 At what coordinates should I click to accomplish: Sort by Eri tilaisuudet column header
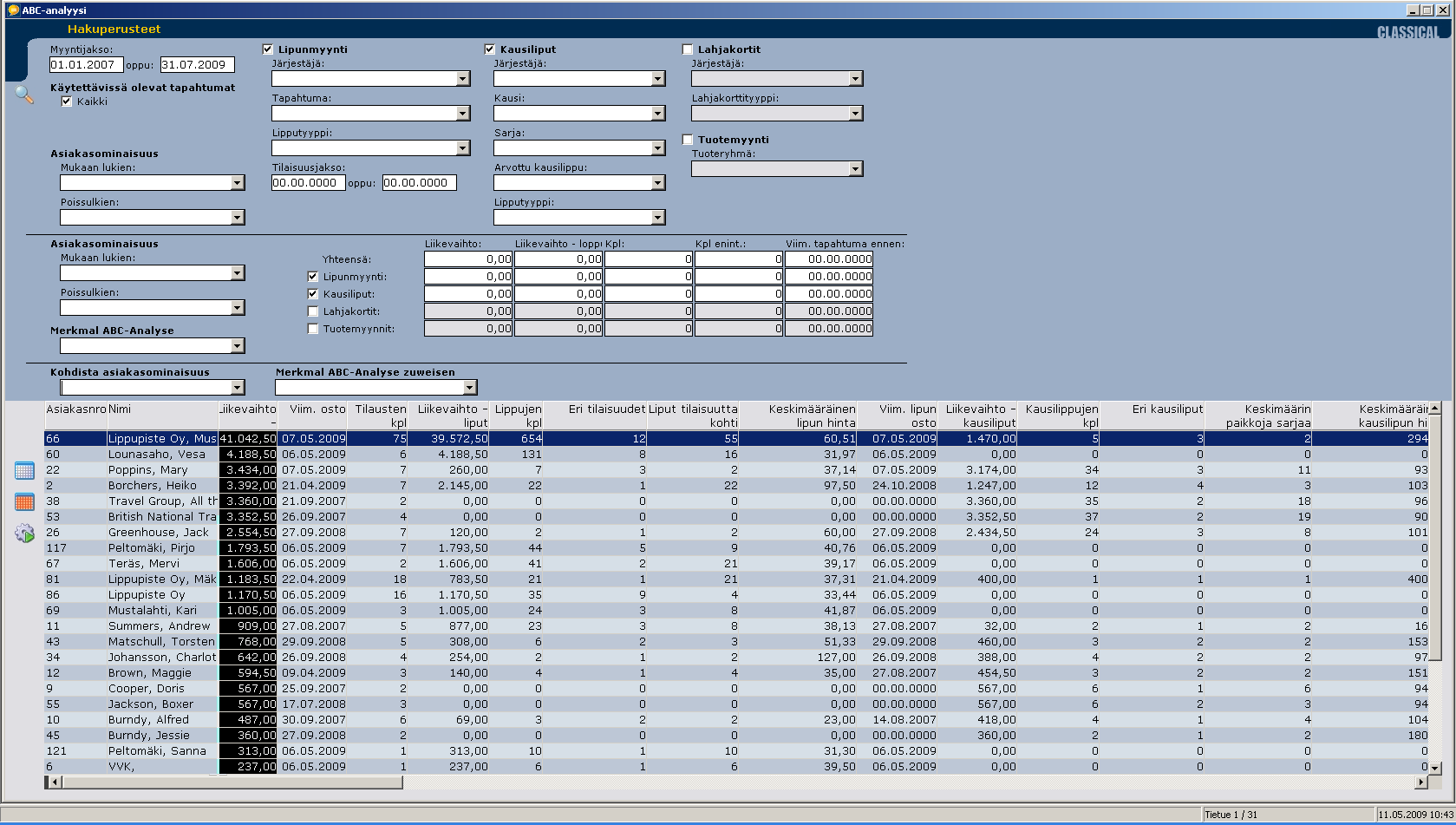[x=596, y=416]
